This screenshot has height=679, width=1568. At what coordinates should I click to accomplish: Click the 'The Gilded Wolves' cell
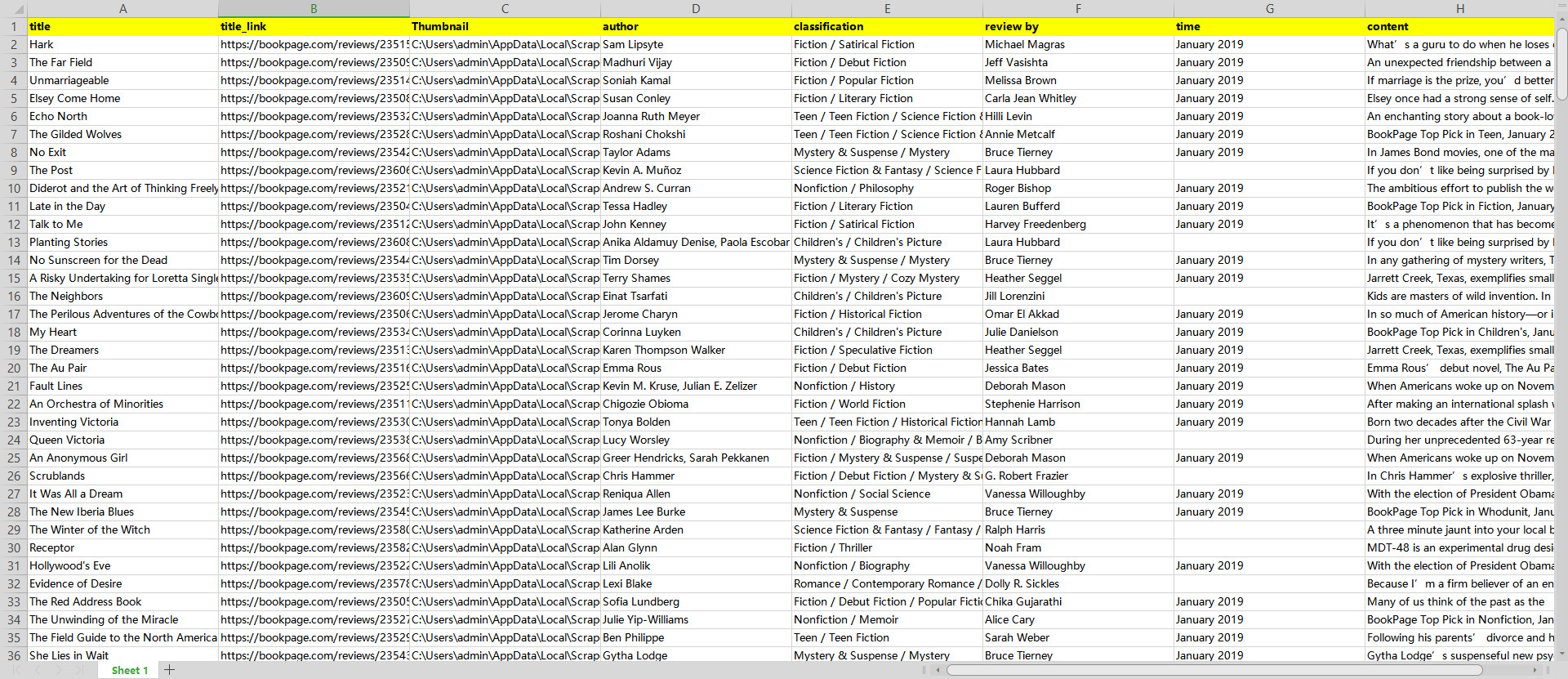pyautogui.click(x=123, y=134)
